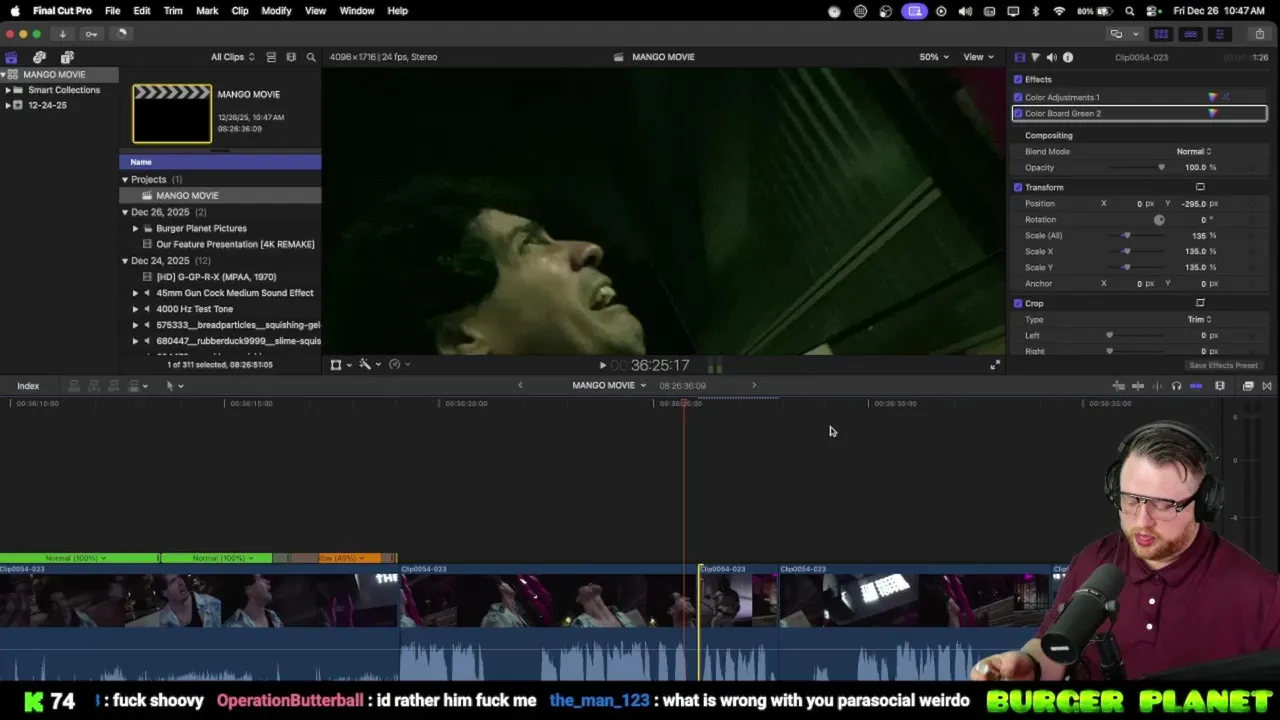Open the viewer View dropdown
The width and height of the screenshot is (1280, 720).
(977, 57)
